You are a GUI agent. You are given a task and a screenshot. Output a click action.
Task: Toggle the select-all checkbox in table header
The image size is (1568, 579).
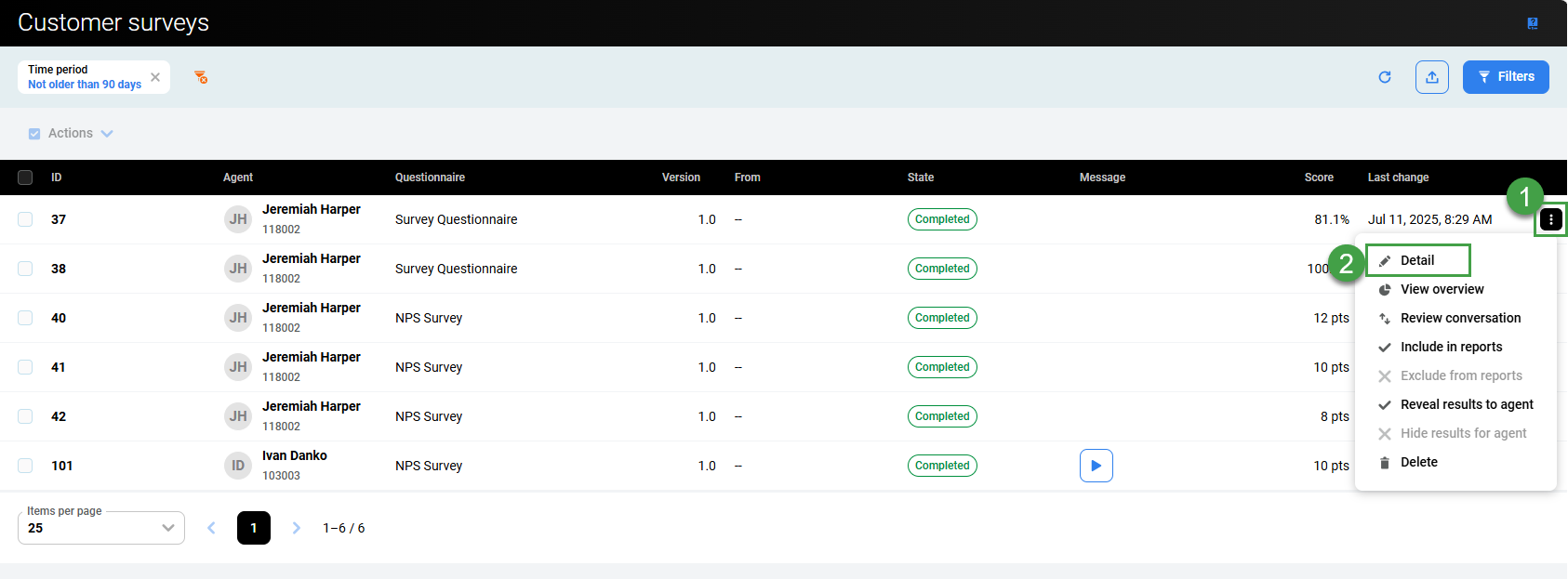coord(25,178)
